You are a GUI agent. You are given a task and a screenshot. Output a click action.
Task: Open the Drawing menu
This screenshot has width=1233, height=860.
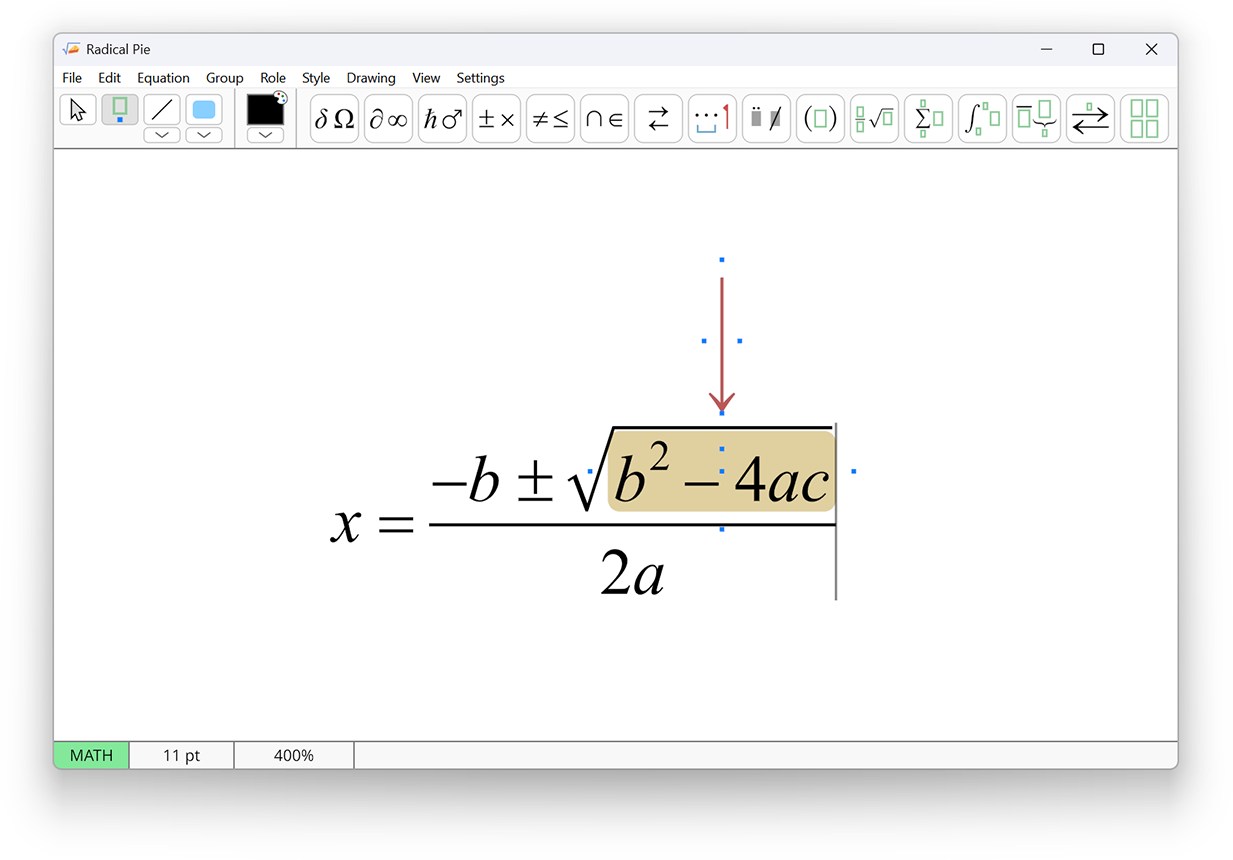pos(371,77)
